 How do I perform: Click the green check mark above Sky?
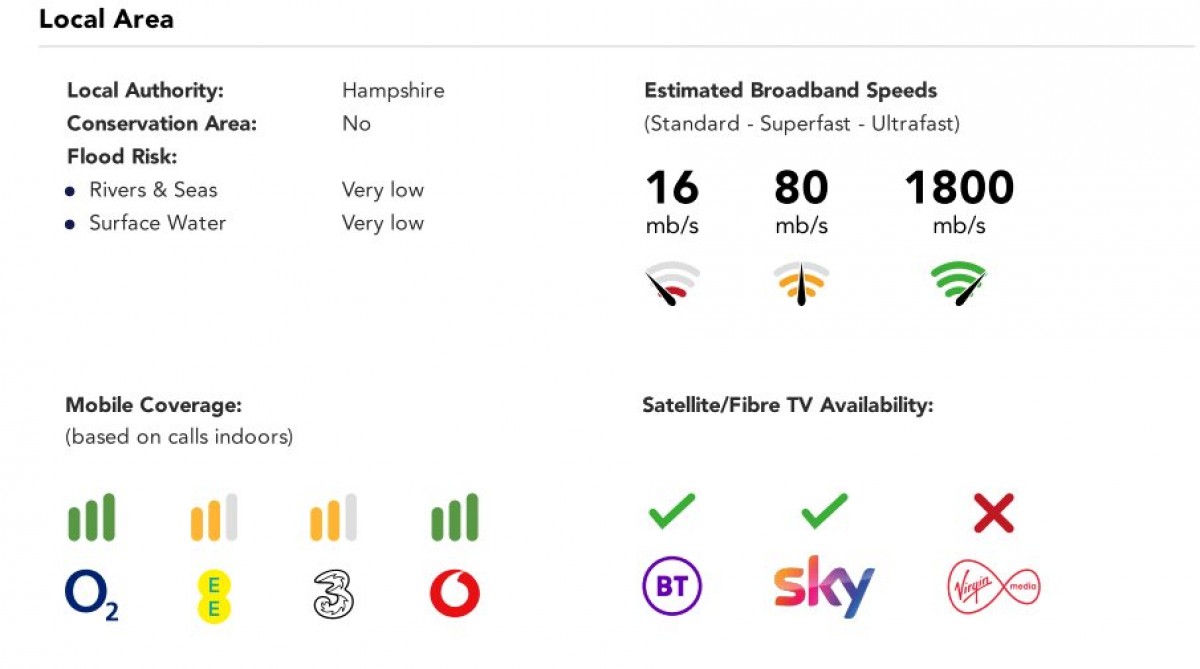[824, 513]
